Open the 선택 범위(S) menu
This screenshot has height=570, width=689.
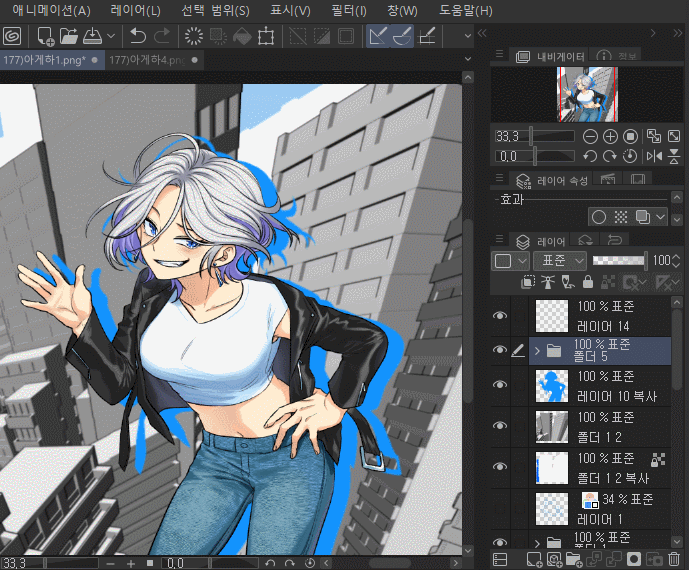point(215,11)
